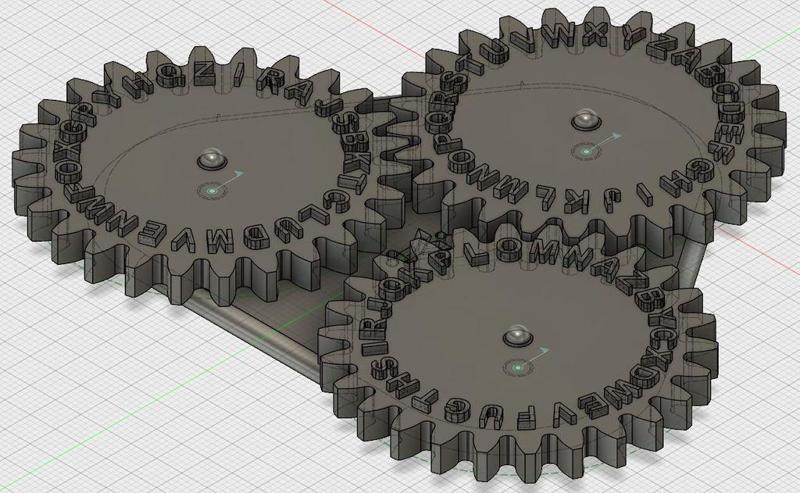
Task: Select the upper-right gear's silver joint glyph
Action: click(x=585, y=119)
